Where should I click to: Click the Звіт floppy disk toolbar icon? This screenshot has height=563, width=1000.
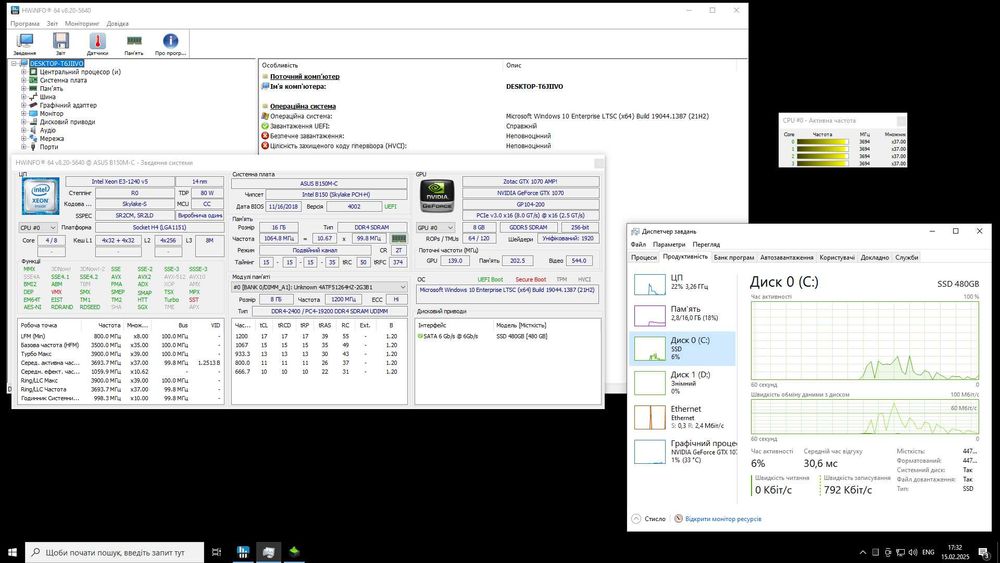[61, 44]
